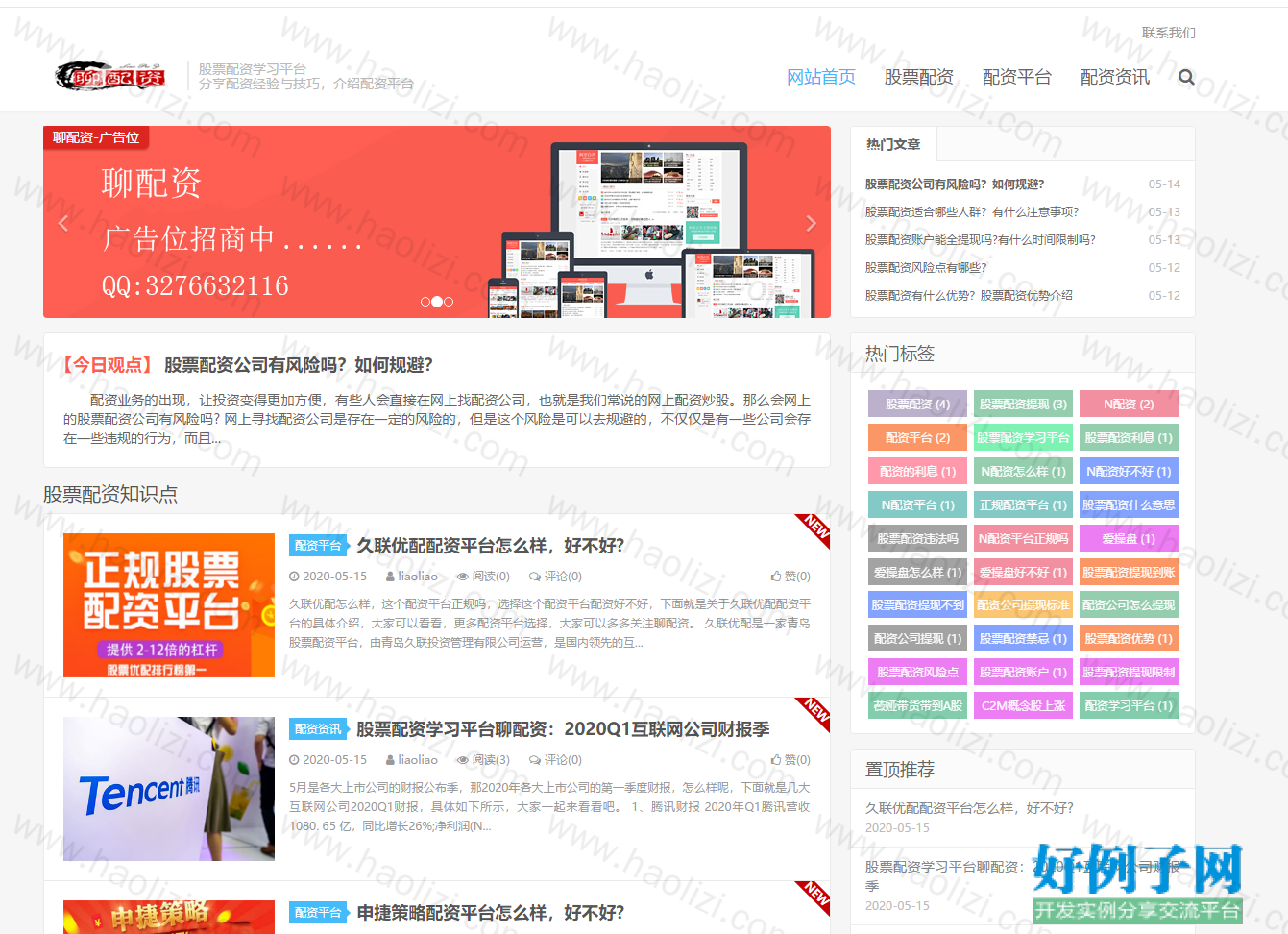
Task: Select the 股票配资优势 (1) tag
Action: [1129, 639]
